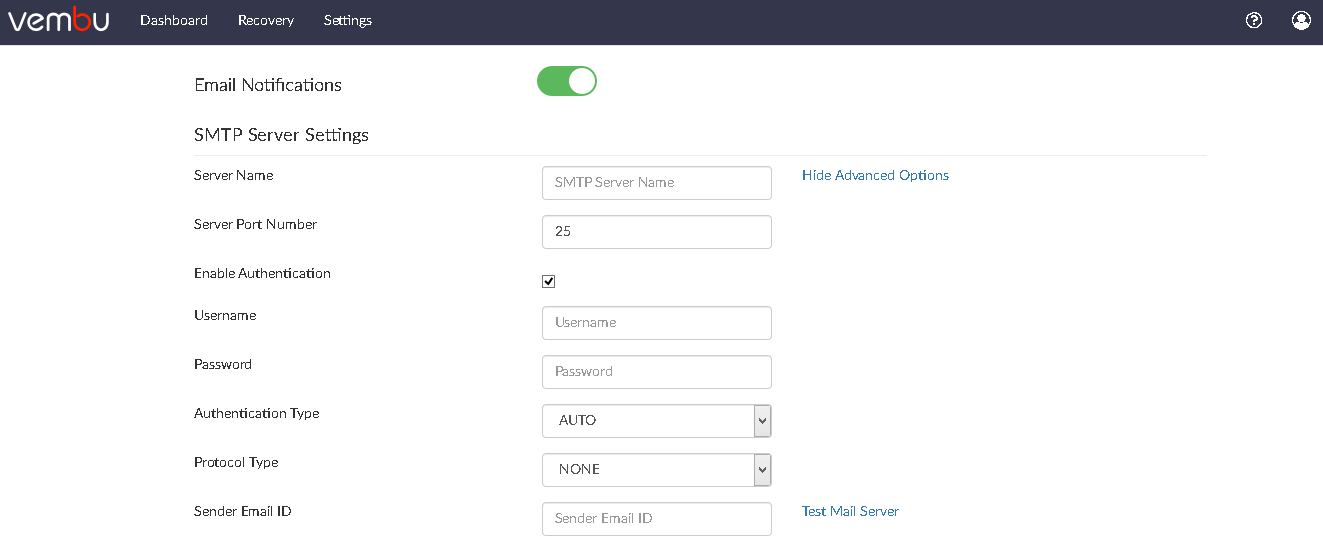This screenshot has height=546, width=1323.
Task: Select the Username input field
Action: point(657,323)
